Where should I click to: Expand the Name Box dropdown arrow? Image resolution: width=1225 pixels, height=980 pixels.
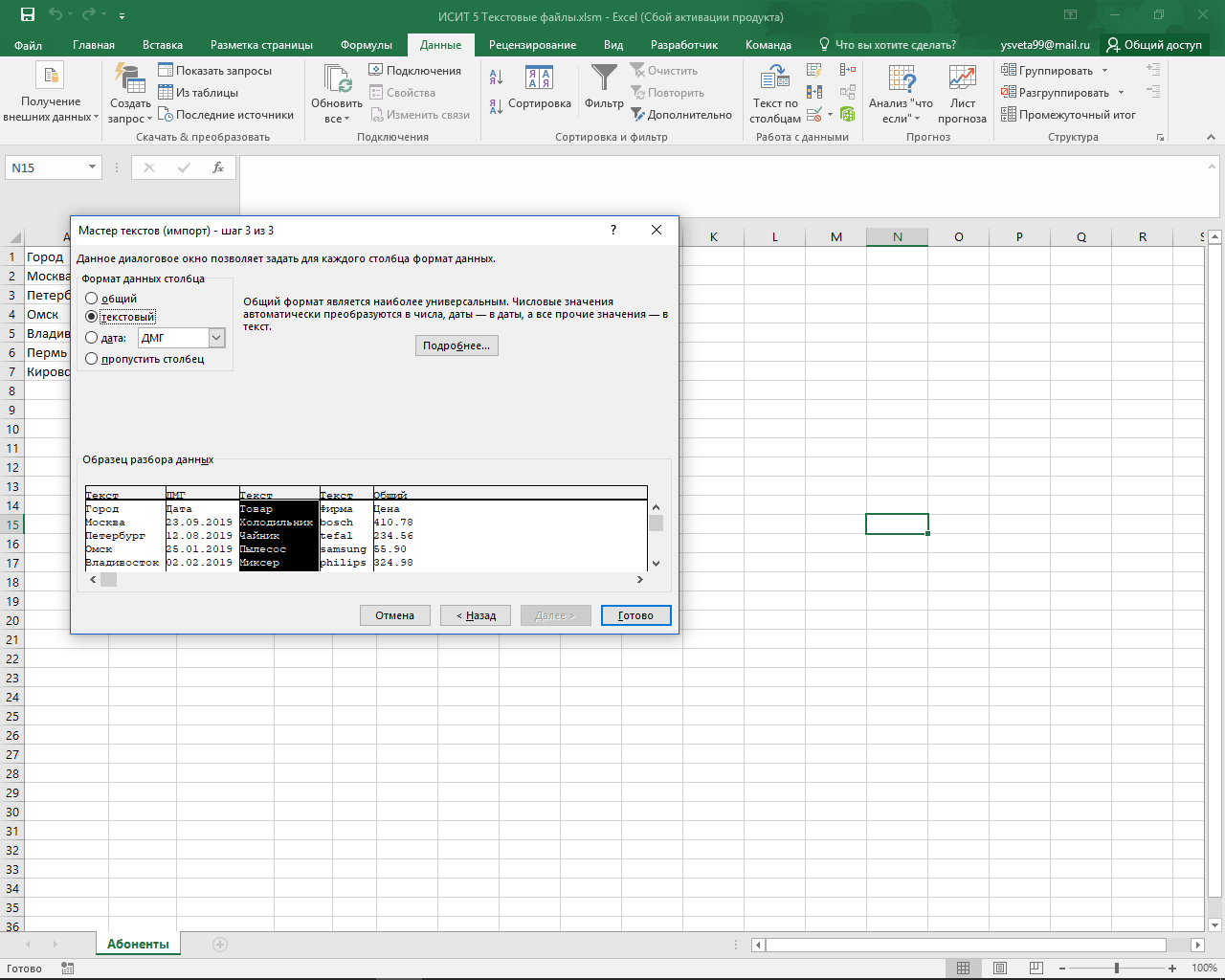point(93,167)
